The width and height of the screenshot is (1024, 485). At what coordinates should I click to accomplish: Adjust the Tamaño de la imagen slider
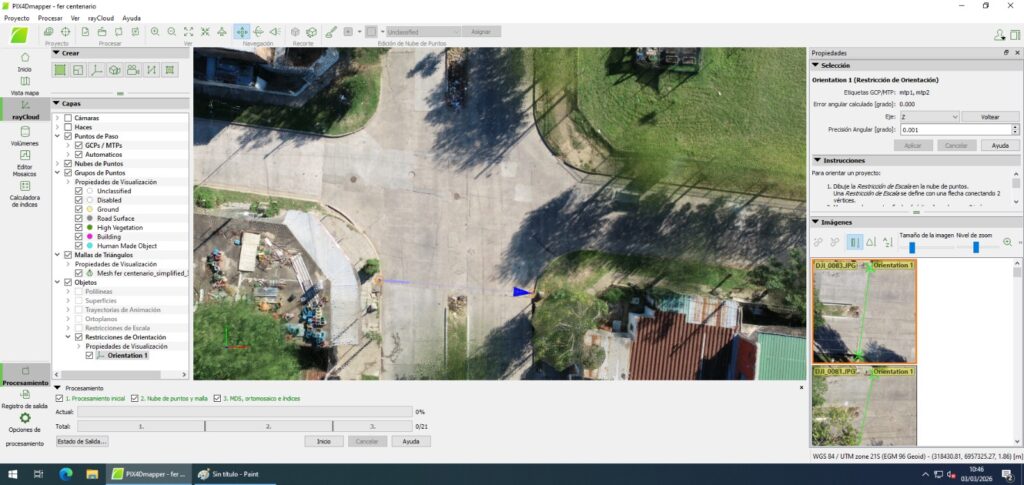tap(911, 248)
